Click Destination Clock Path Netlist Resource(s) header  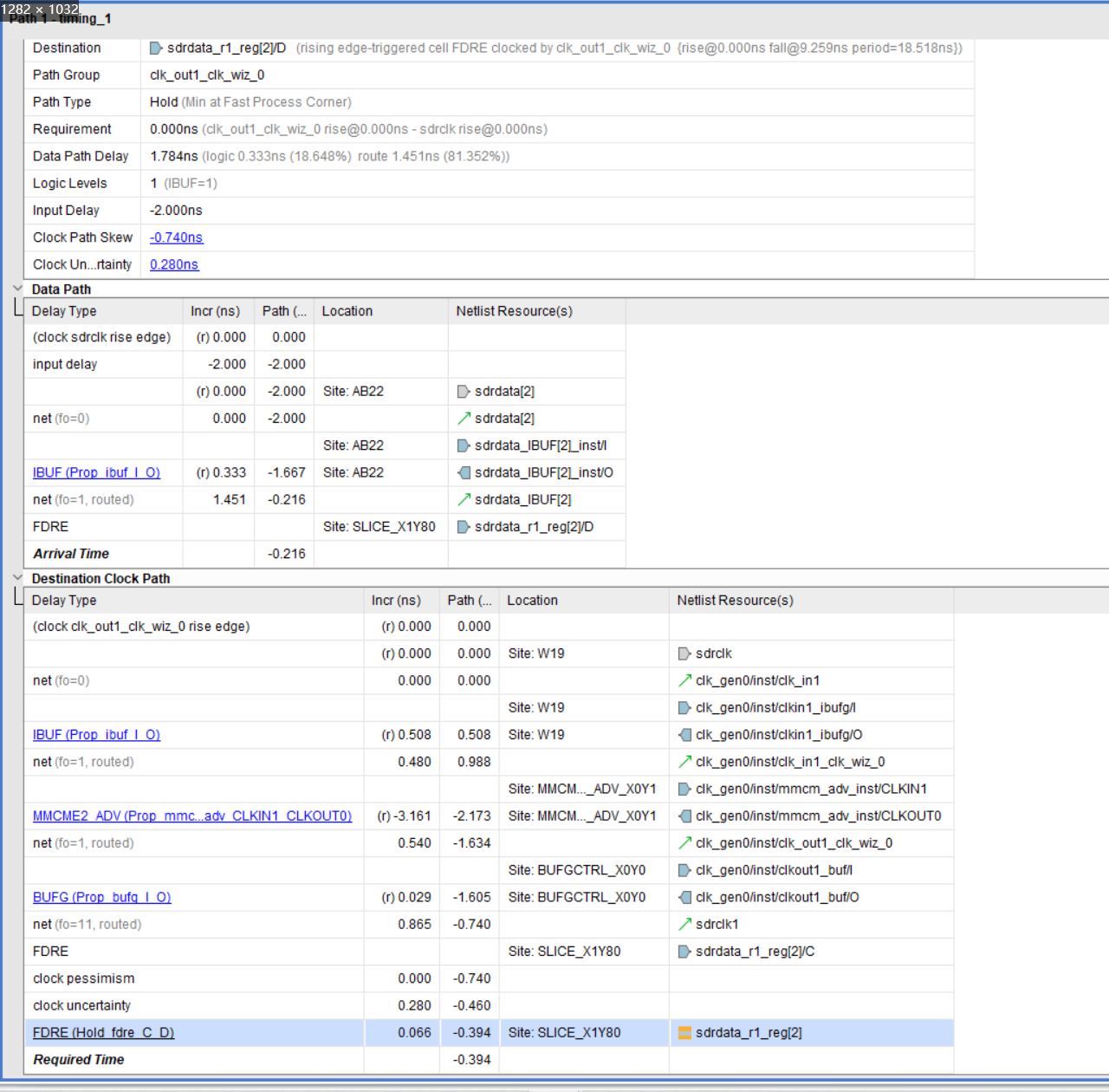811,601
